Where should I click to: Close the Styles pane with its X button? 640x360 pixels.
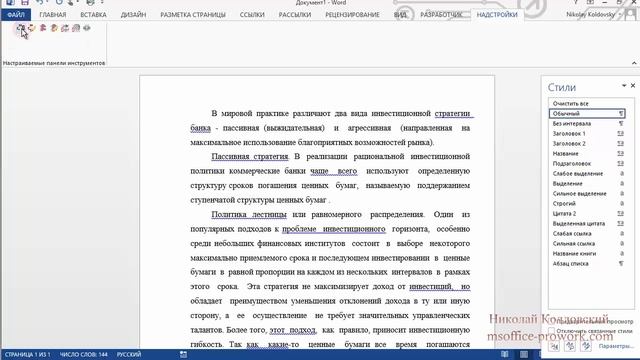pyautogui.click(x=633, y=86)
